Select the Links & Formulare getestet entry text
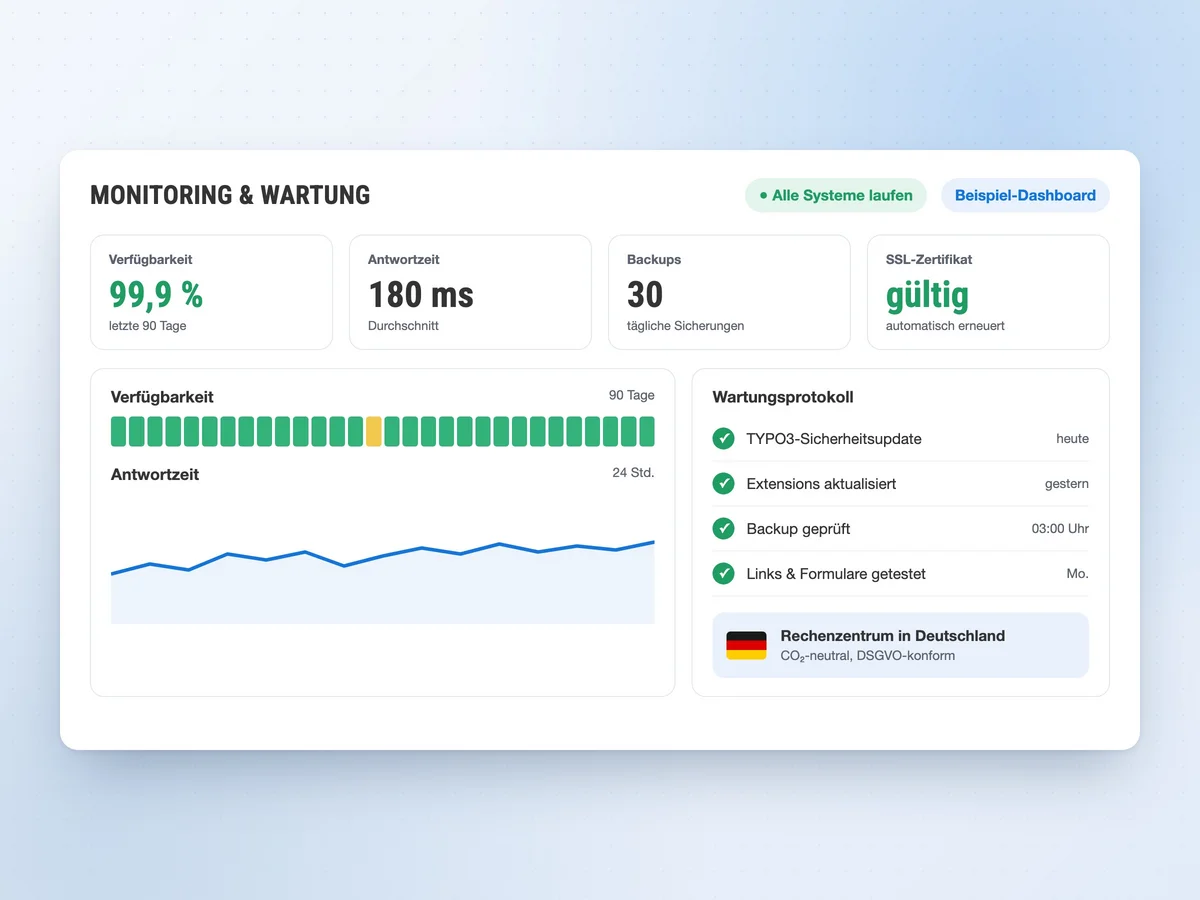Viewport: 1200px width, 900px height. tap(836, 574)
